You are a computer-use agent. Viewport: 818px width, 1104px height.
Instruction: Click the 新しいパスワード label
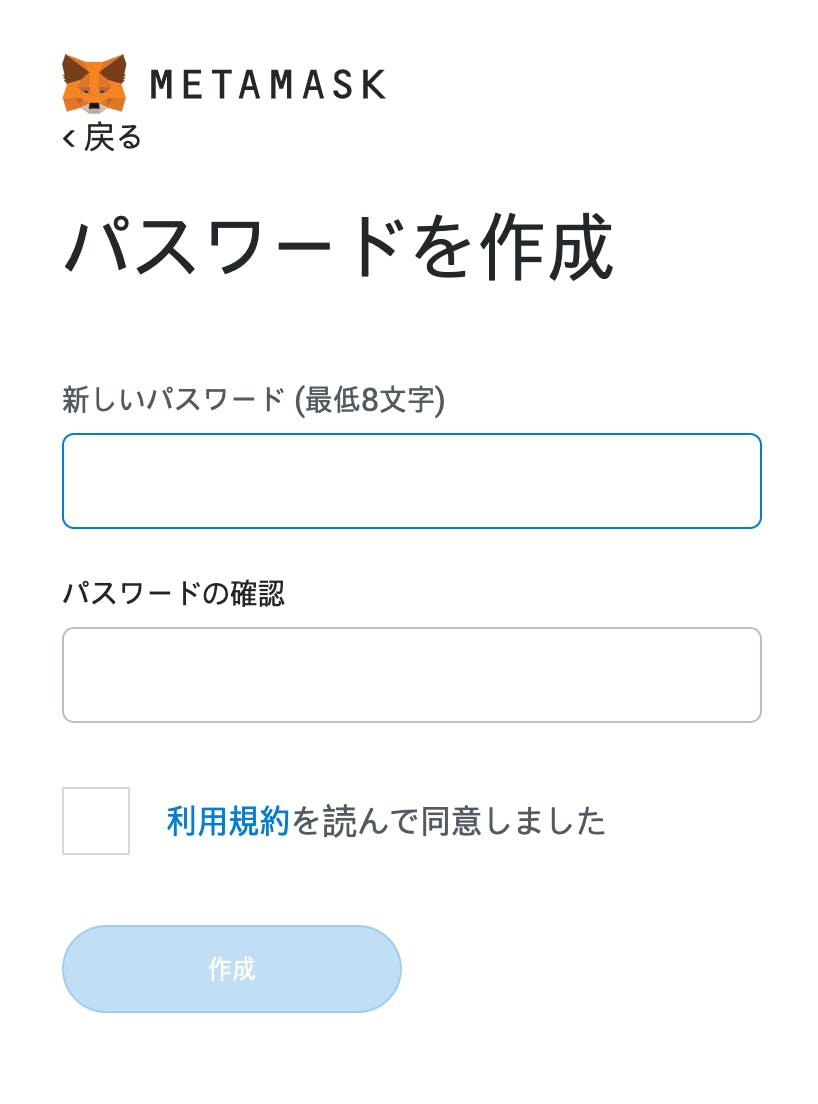tap(173, 401)
